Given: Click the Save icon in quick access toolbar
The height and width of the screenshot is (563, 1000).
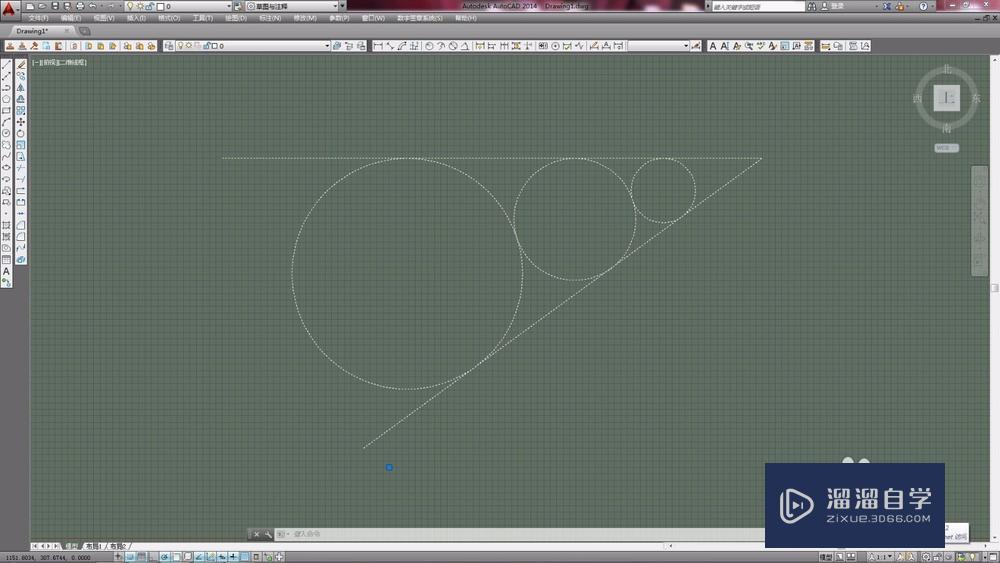Looking at the screenshot, I should [55, 6].
